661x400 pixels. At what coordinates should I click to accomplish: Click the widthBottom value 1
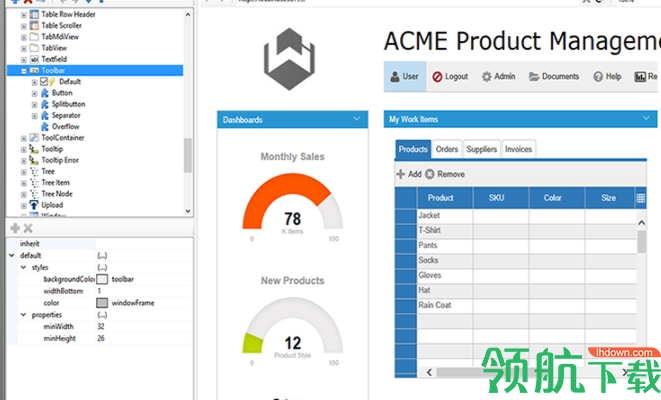coord(99,291)
